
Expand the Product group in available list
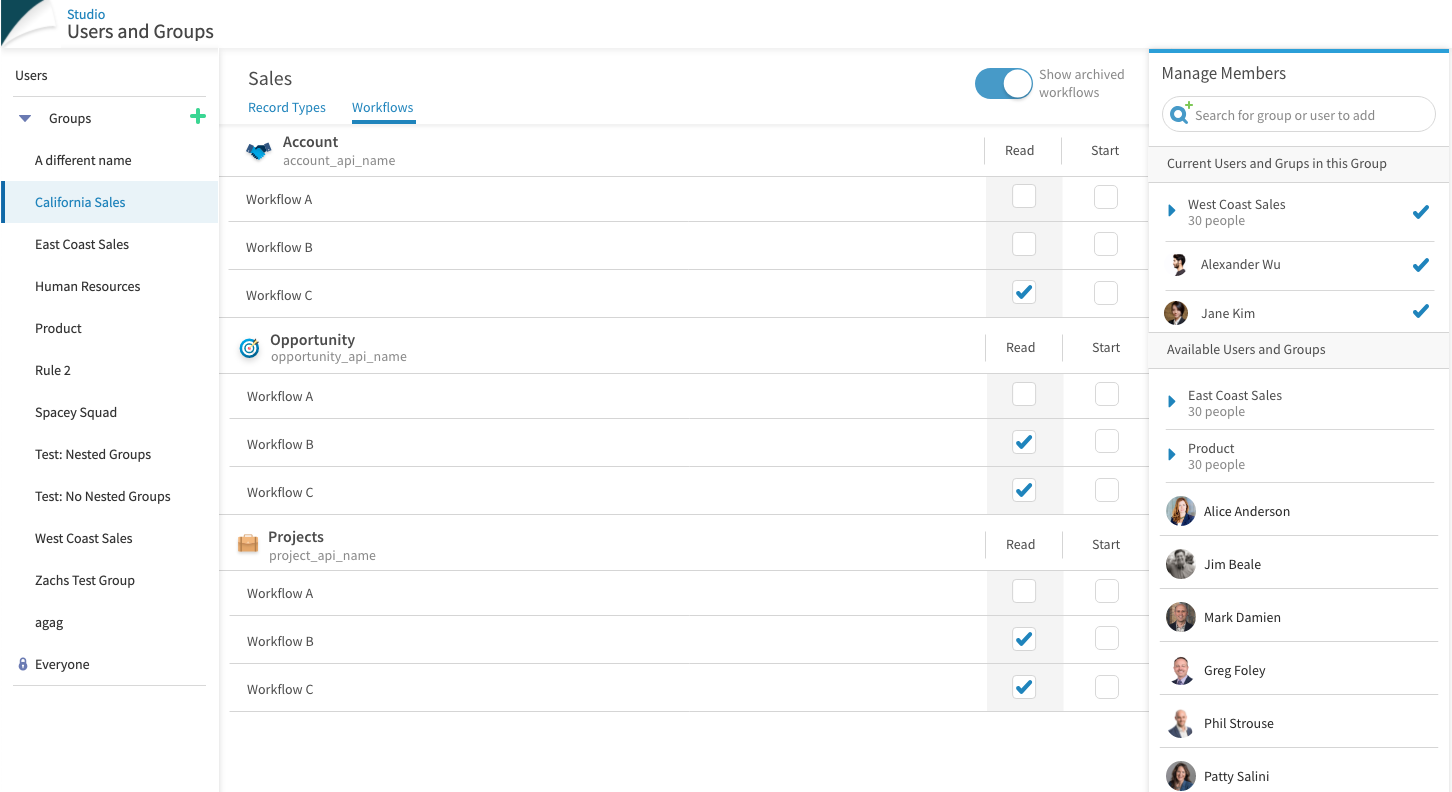tap(1172, 455)
